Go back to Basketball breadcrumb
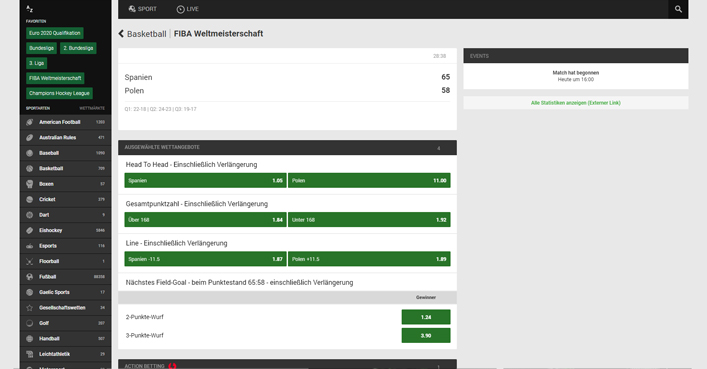707x369 pixels. point(147,34)
